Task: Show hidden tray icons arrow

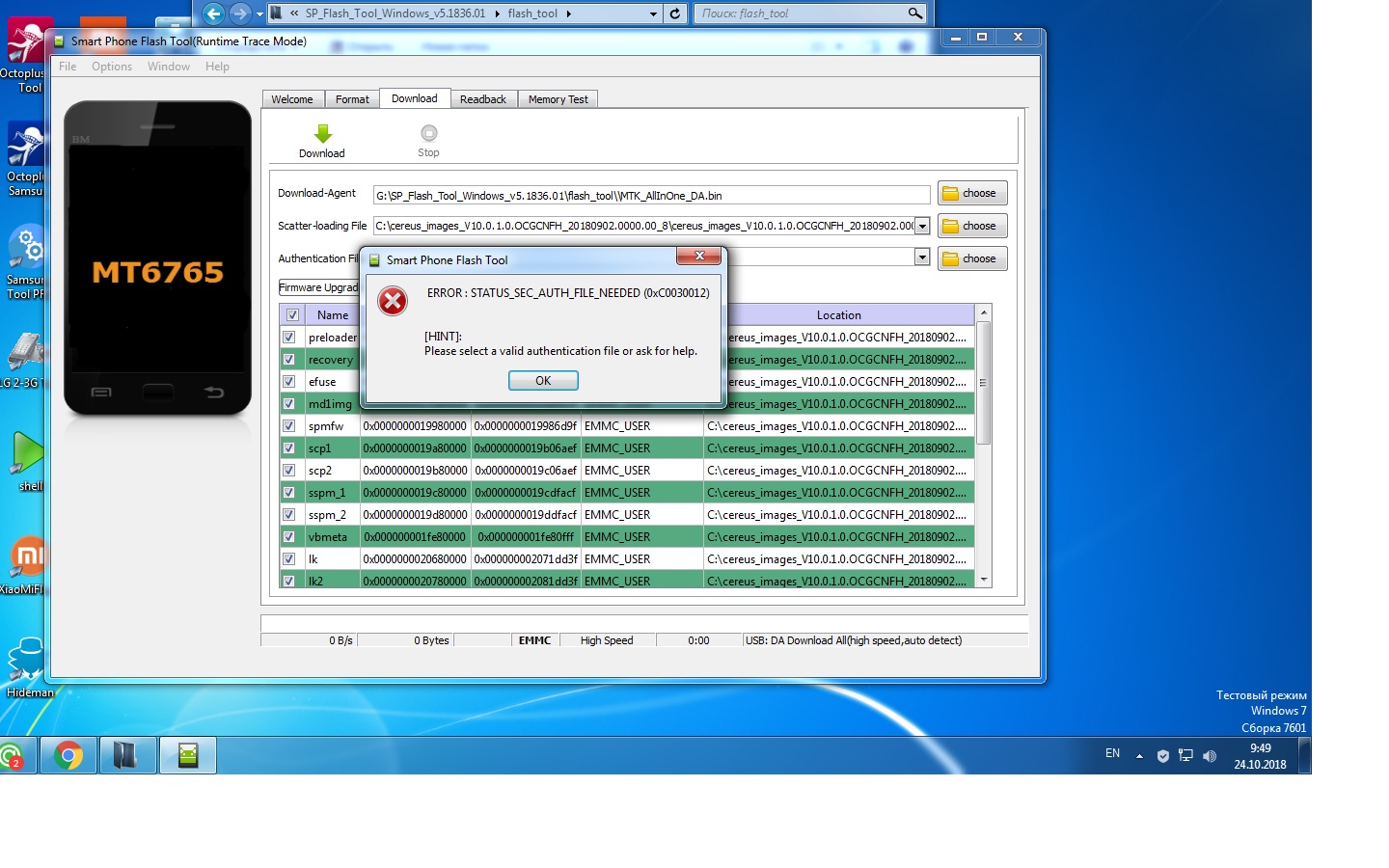Action: click(1139, 756)
